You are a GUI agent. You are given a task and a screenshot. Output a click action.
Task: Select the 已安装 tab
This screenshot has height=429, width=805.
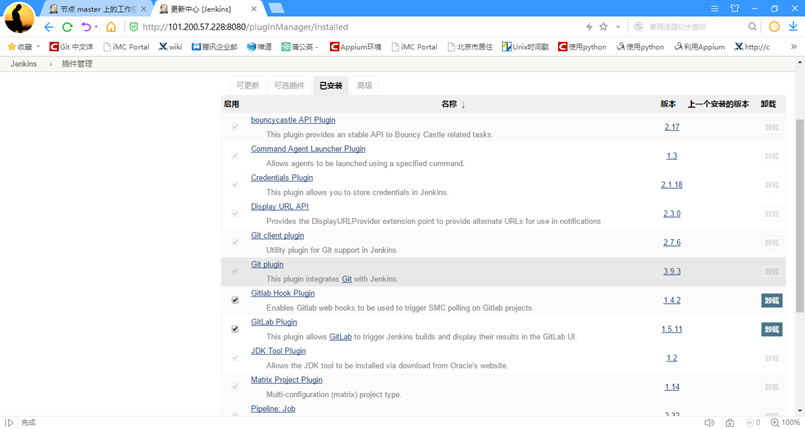coord(331,86)
